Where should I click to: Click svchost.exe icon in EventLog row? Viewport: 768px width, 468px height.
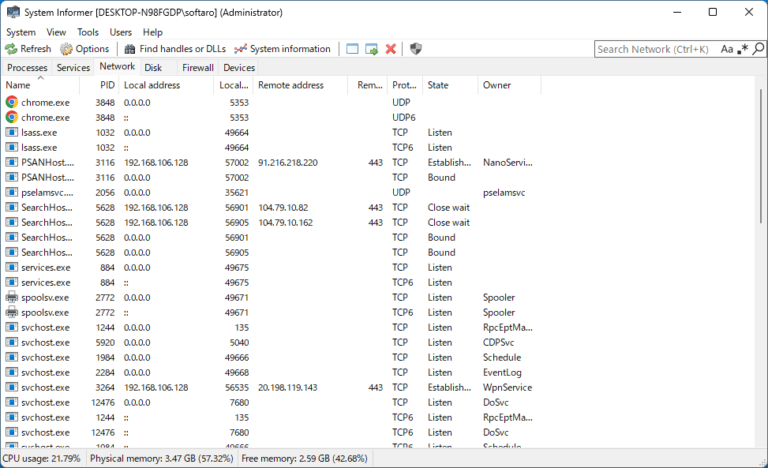[x=12, y=372]
